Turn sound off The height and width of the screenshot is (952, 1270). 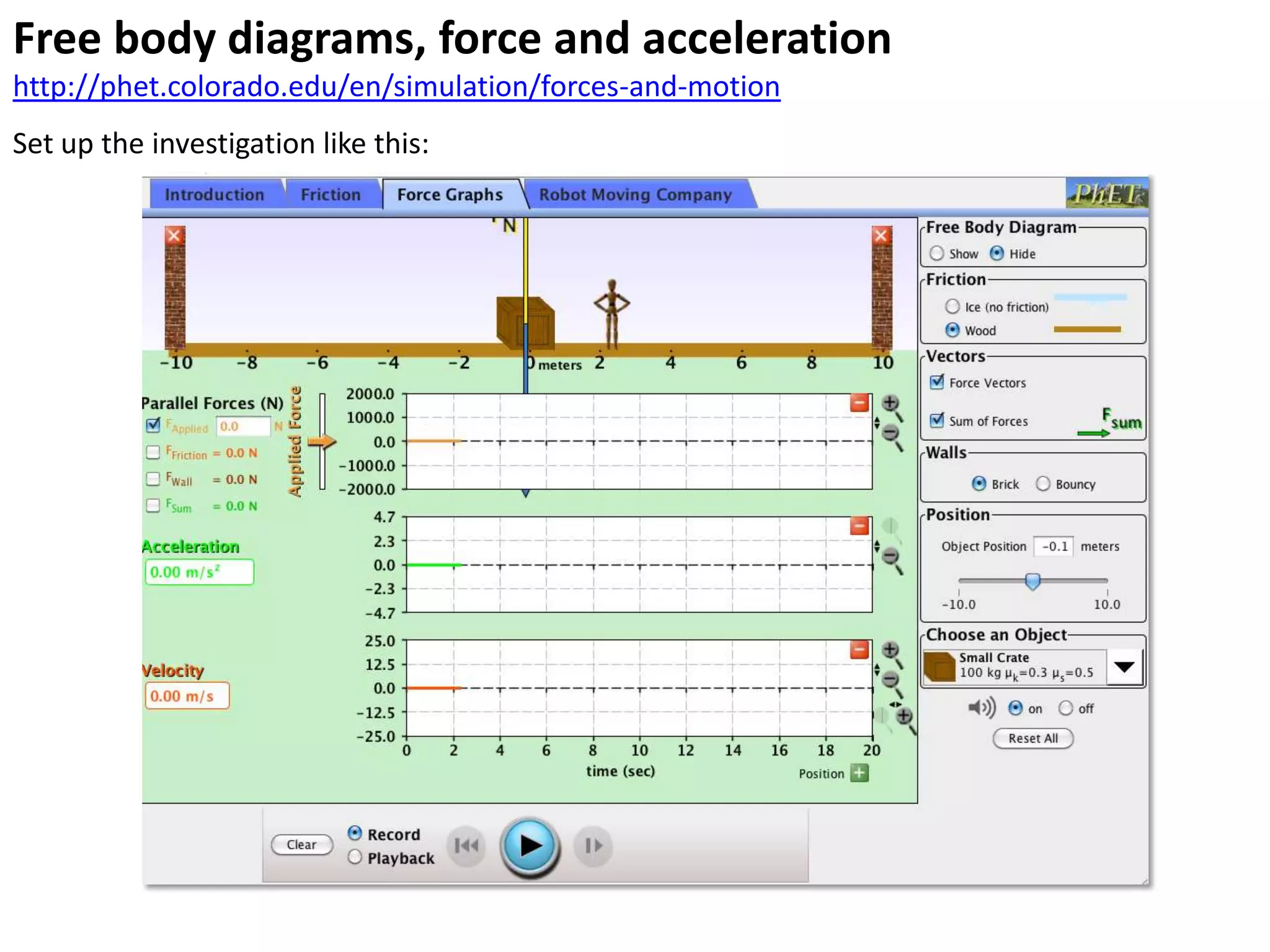click(x=1065, y=708)
